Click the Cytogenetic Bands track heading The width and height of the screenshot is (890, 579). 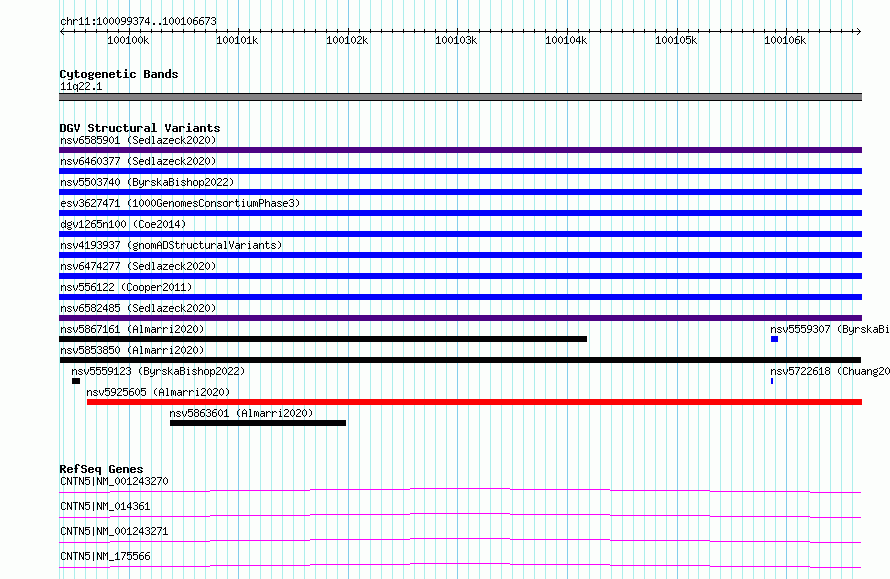119,74
